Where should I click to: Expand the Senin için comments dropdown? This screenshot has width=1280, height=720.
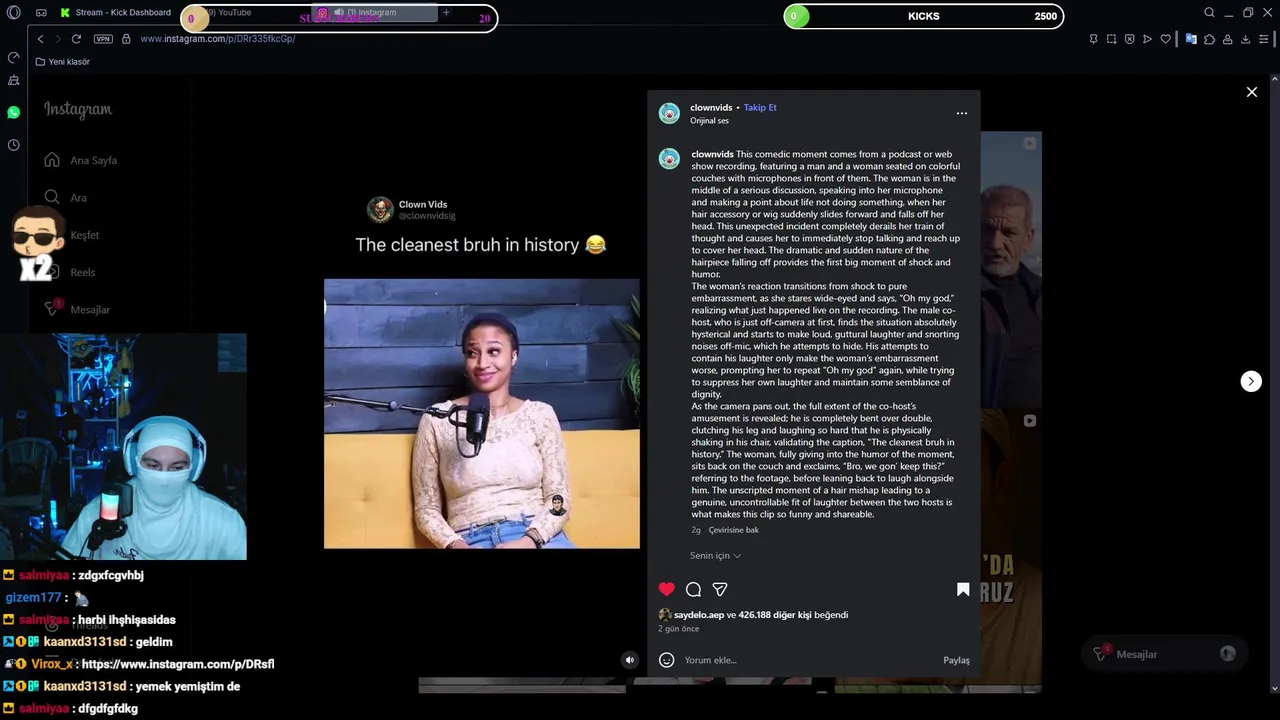[715, 556]
